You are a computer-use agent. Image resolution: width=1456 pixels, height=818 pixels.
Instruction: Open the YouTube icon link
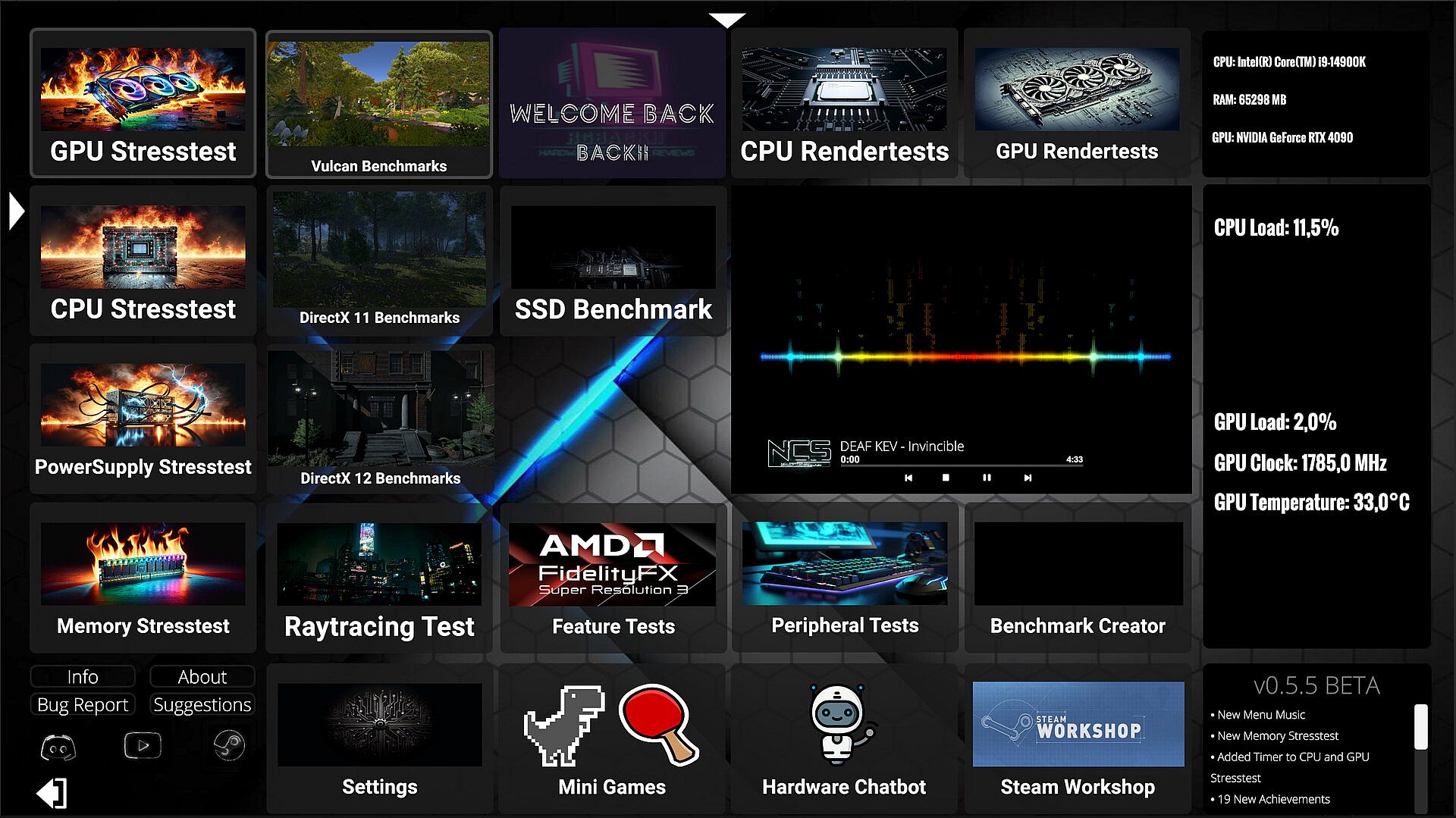click(143, 746)
